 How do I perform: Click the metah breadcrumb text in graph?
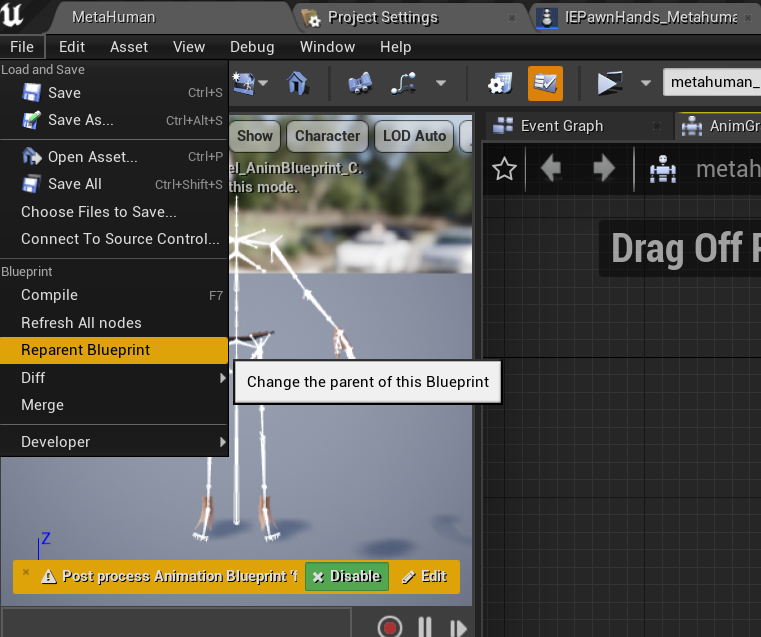(728, 169)
